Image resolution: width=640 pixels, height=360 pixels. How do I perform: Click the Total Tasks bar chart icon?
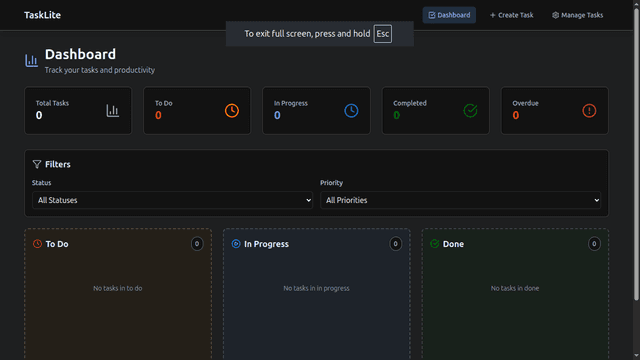tap(113, 111)
